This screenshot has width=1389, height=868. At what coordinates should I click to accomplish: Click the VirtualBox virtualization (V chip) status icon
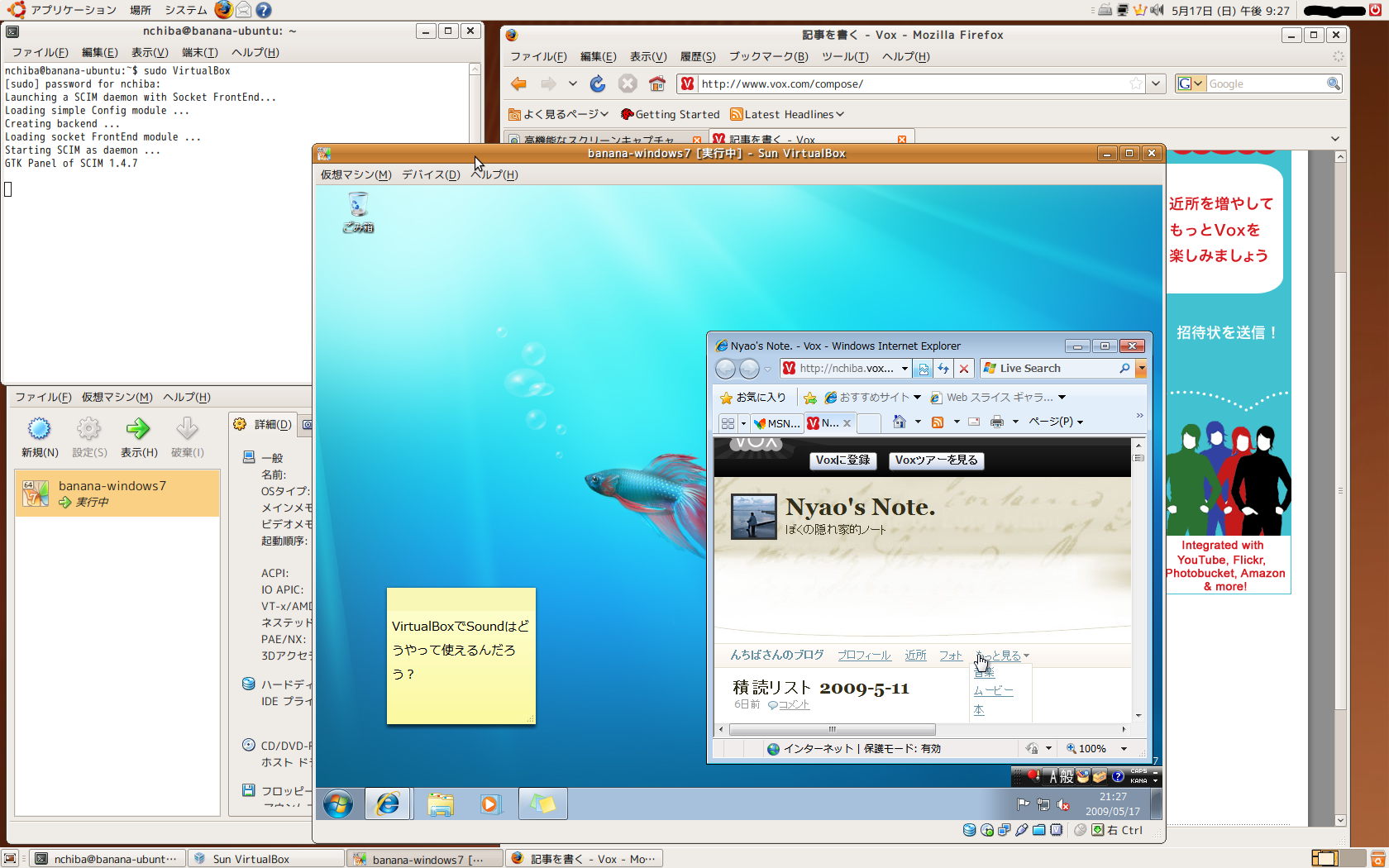coord(1057,830)
